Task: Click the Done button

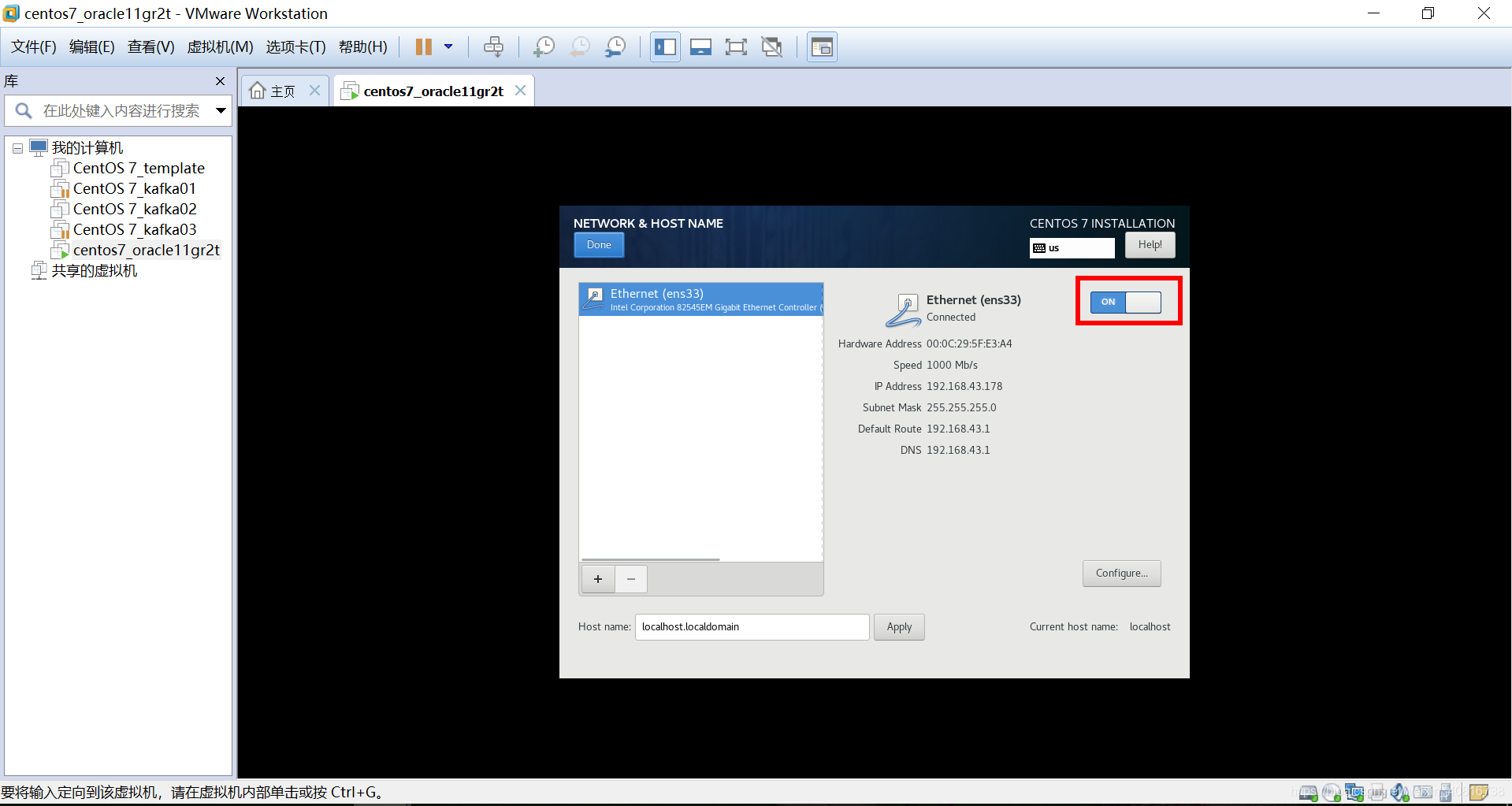Action: pyautogui.click(x=599, y=245)
